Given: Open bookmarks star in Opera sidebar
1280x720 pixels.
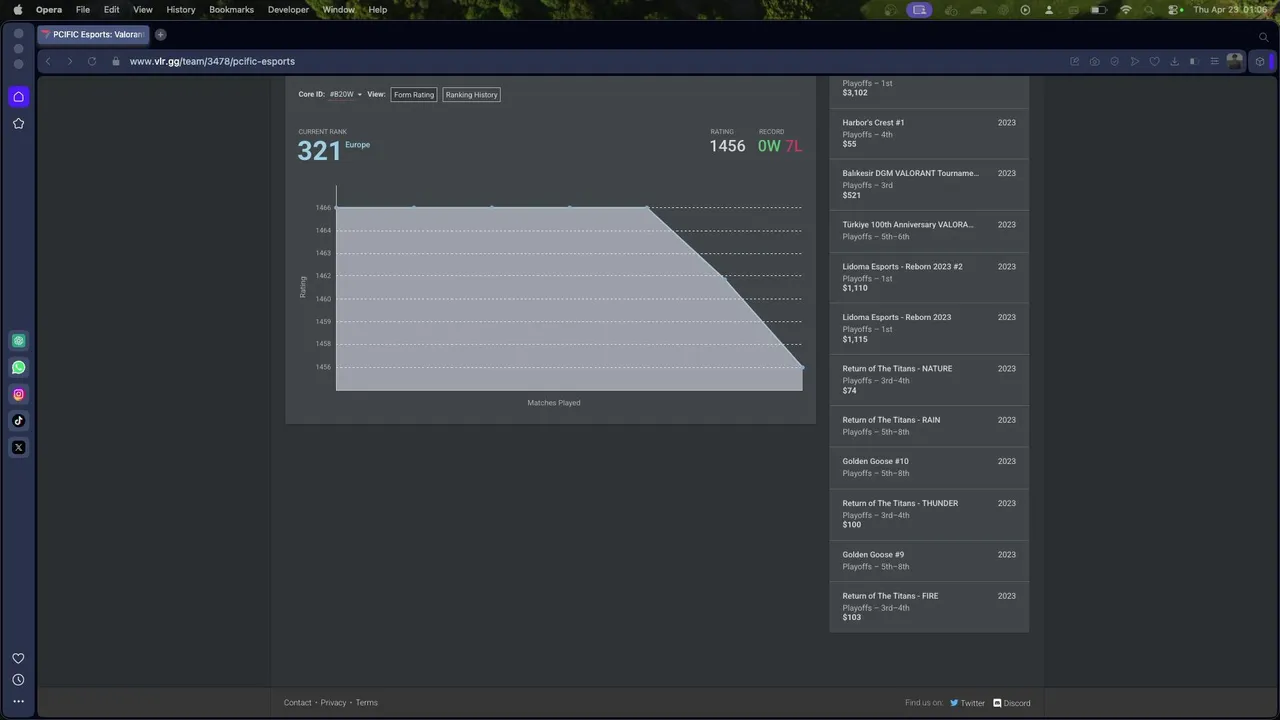Looking at the screenshot, I should pyautogui.click(x=18, y=124).
